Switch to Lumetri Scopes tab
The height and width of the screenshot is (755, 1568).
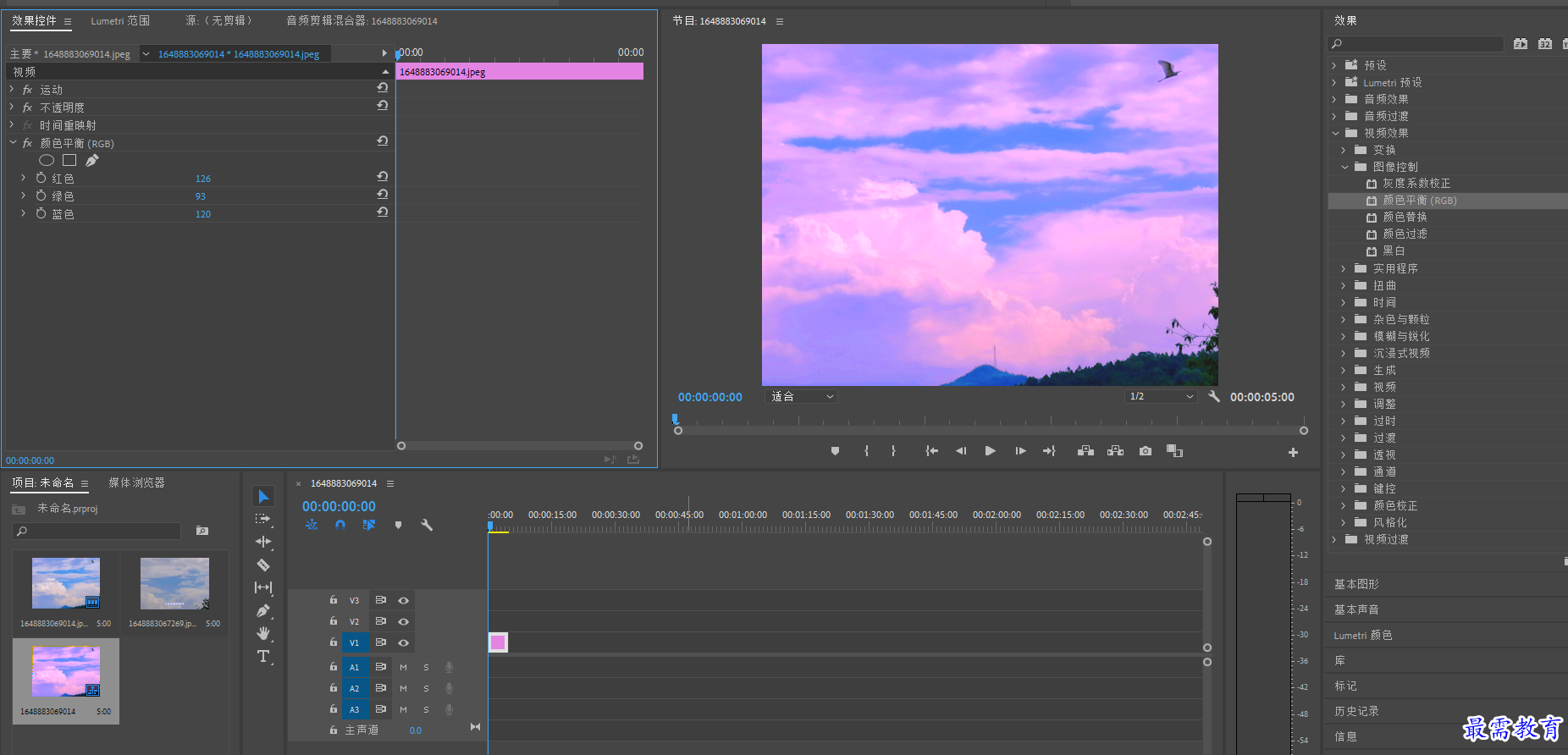[x=120, y=20]
